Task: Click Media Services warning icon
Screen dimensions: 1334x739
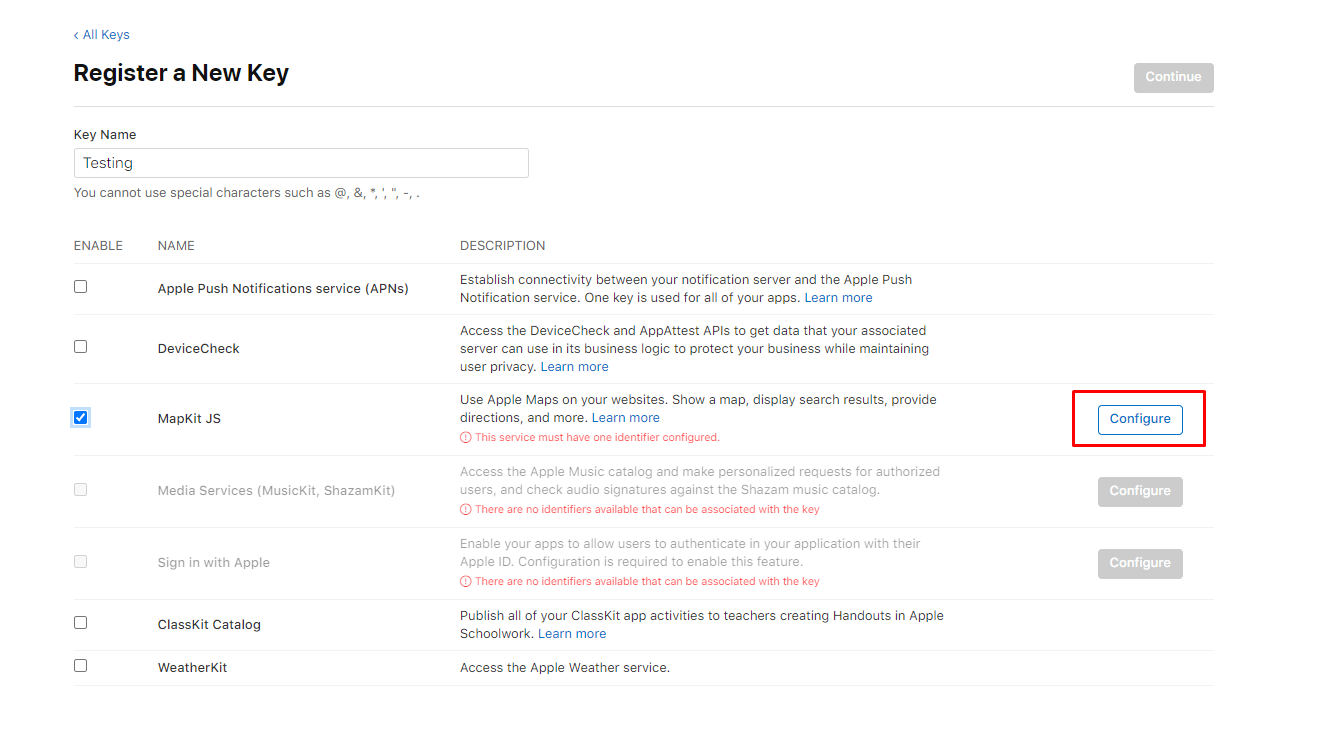Action: [x=466, y=510]
